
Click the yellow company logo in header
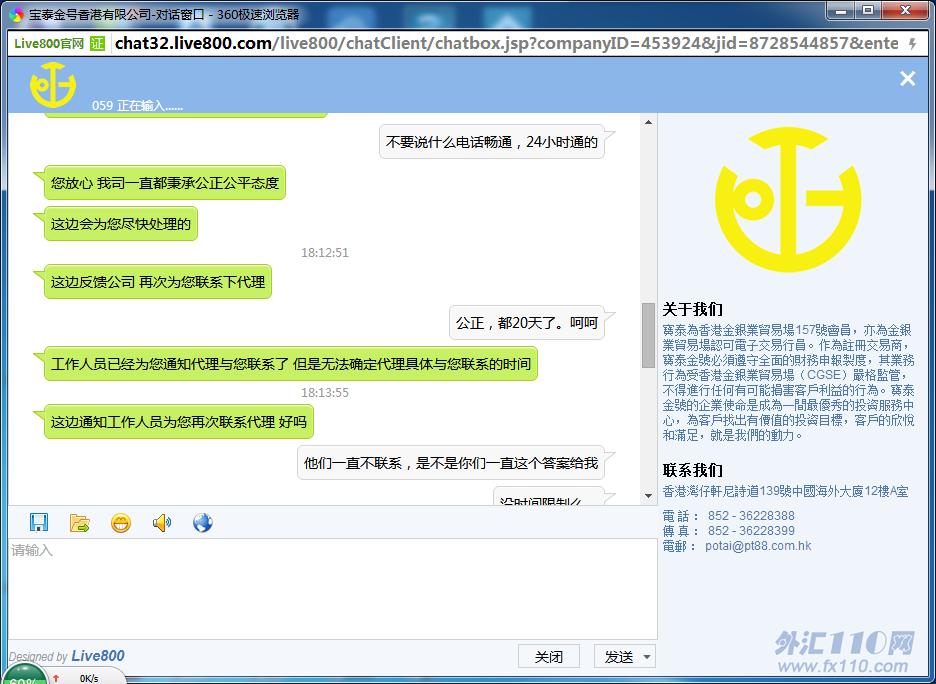point(53,85)
